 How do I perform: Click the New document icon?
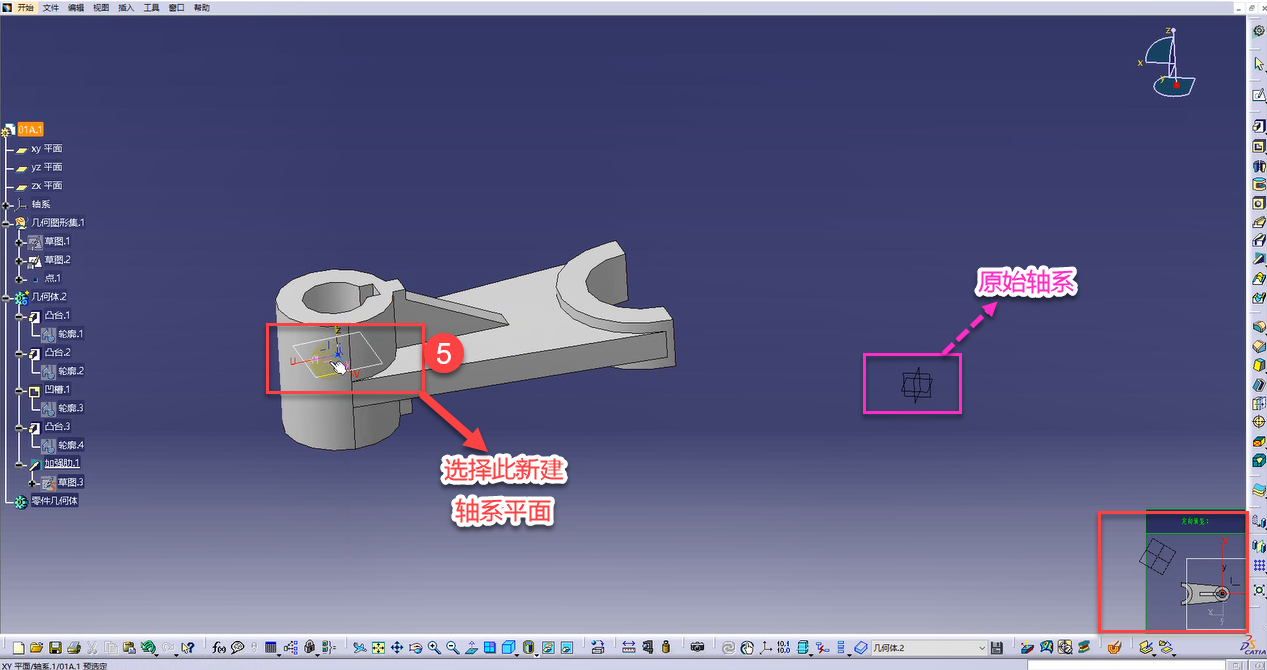19,648
